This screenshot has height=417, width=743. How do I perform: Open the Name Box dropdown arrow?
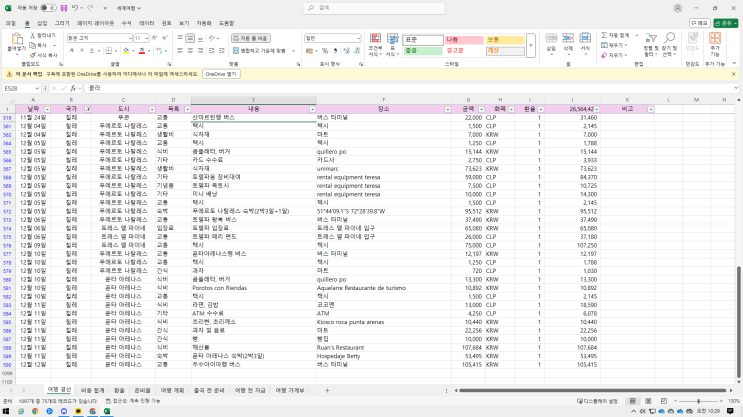pyautogui.click(x=36, y=88)
